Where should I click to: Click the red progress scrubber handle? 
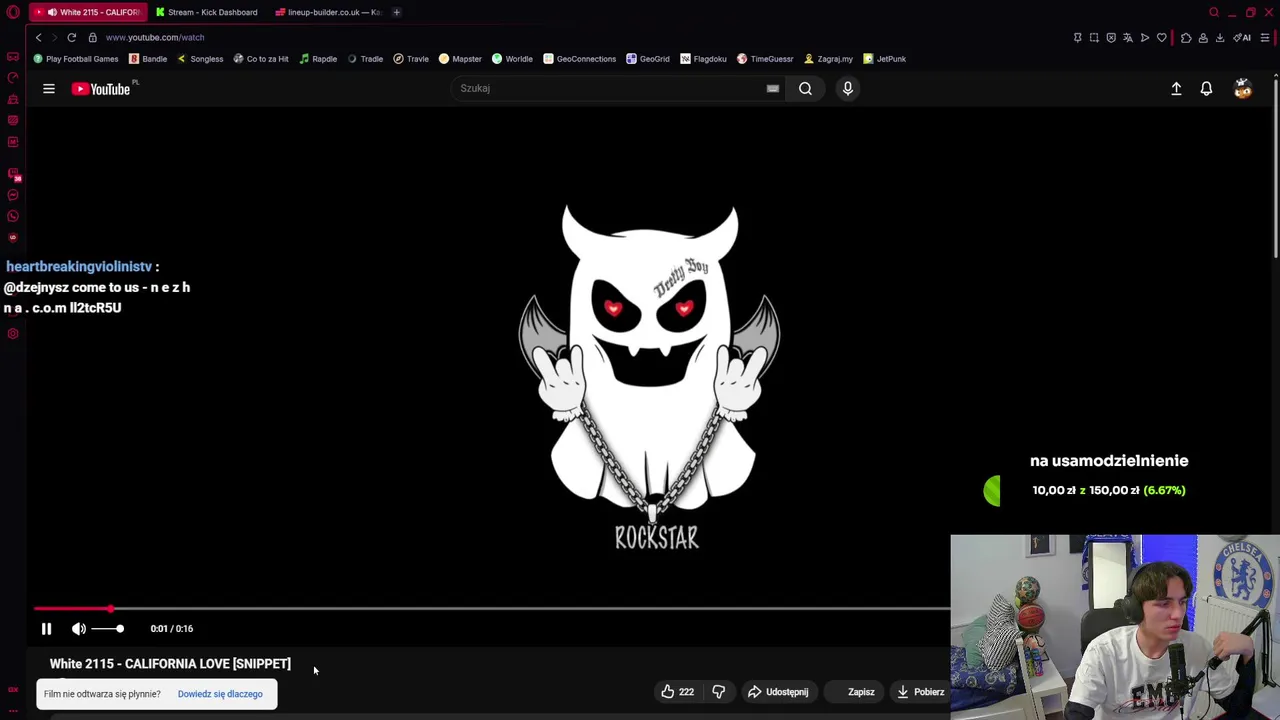111,608
